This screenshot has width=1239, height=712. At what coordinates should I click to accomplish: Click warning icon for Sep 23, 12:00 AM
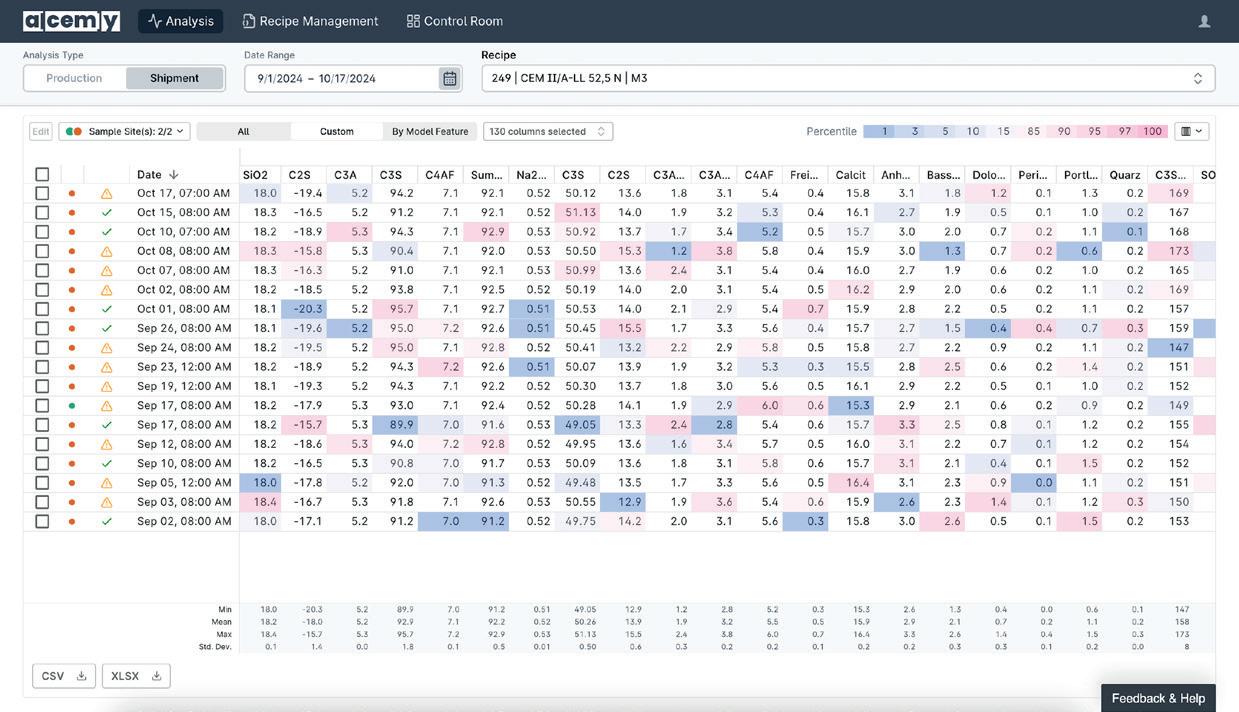pyautogui.click(x=107, y=367)
